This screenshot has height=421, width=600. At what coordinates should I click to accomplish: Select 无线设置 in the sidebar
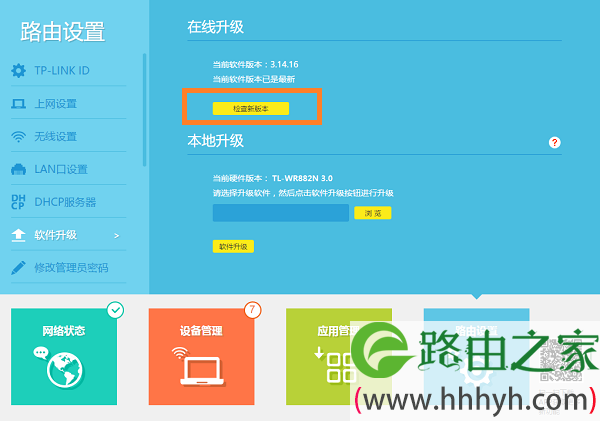click(x=55, y=137)
